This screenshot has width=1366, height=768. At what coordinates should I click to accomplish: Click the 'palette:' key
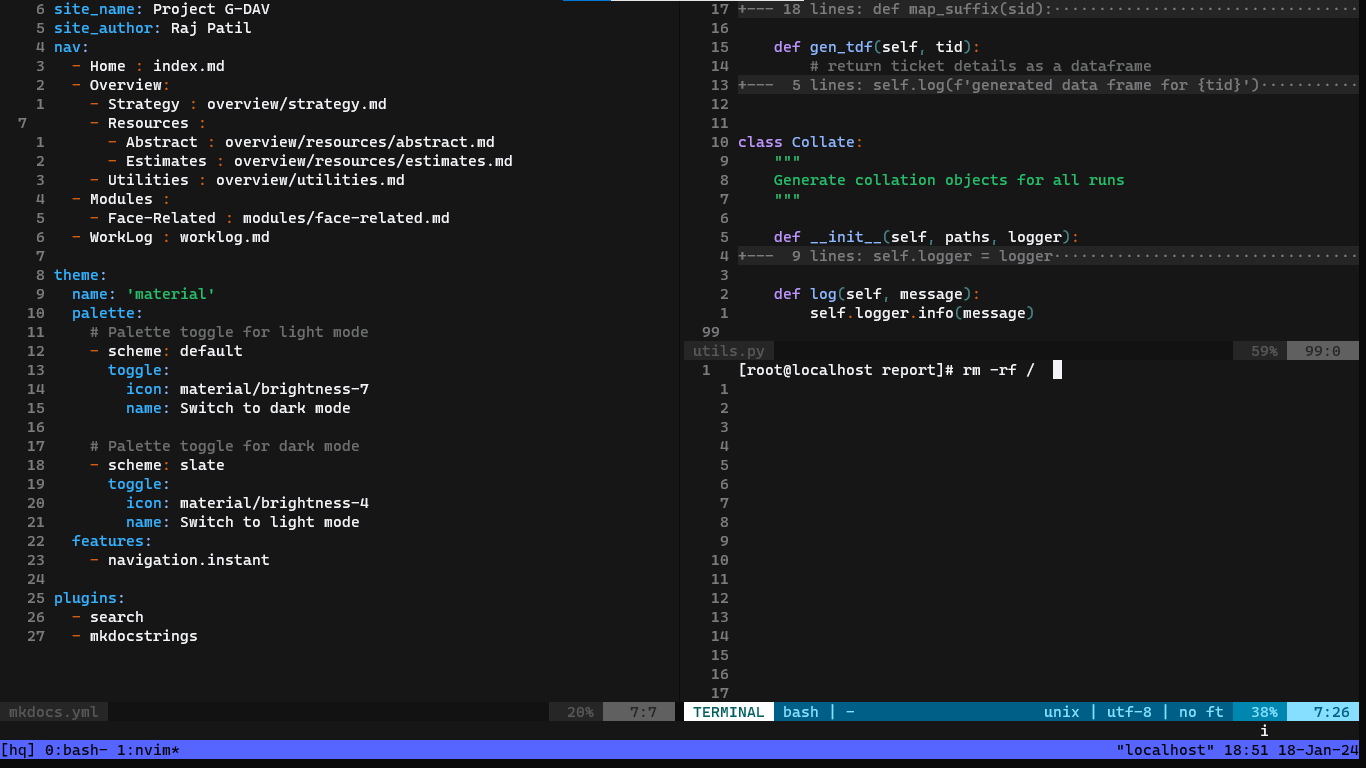[108, 313]
